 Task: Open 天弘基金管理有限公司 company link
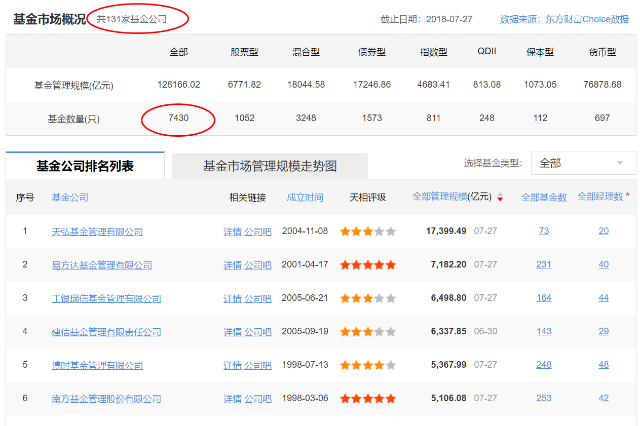coord(97,232)
